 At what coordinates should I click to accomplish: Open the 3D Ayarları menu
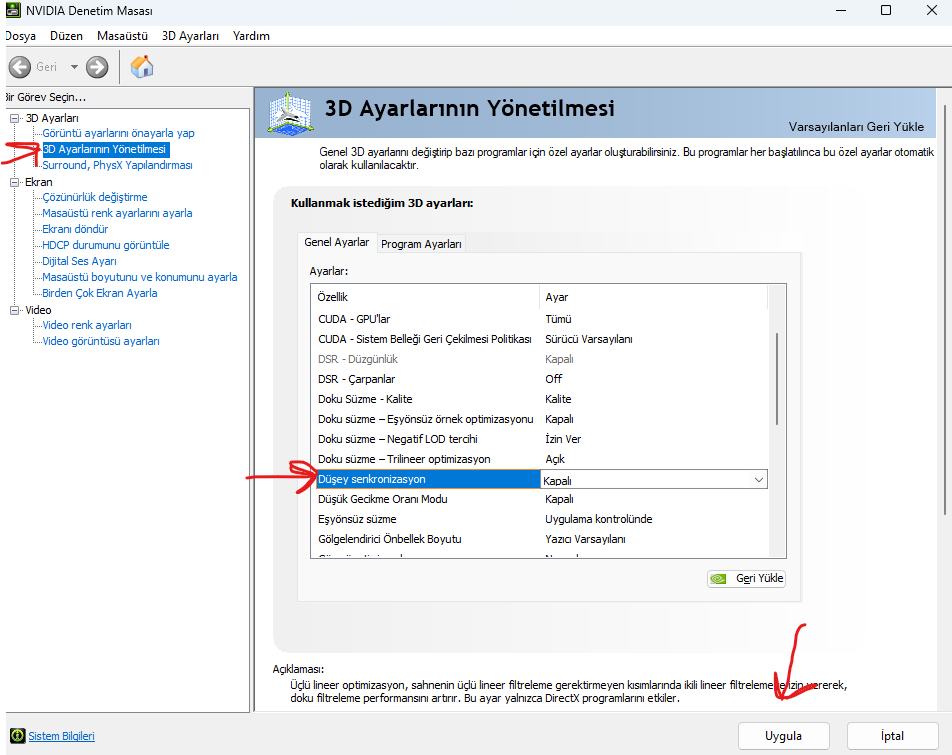pos(190,36)
